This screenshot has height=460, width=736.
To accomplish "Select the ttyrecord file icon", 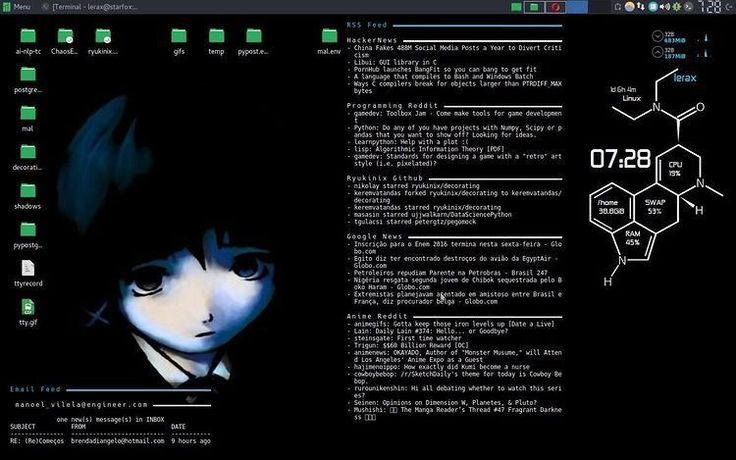I will point(28,273).
